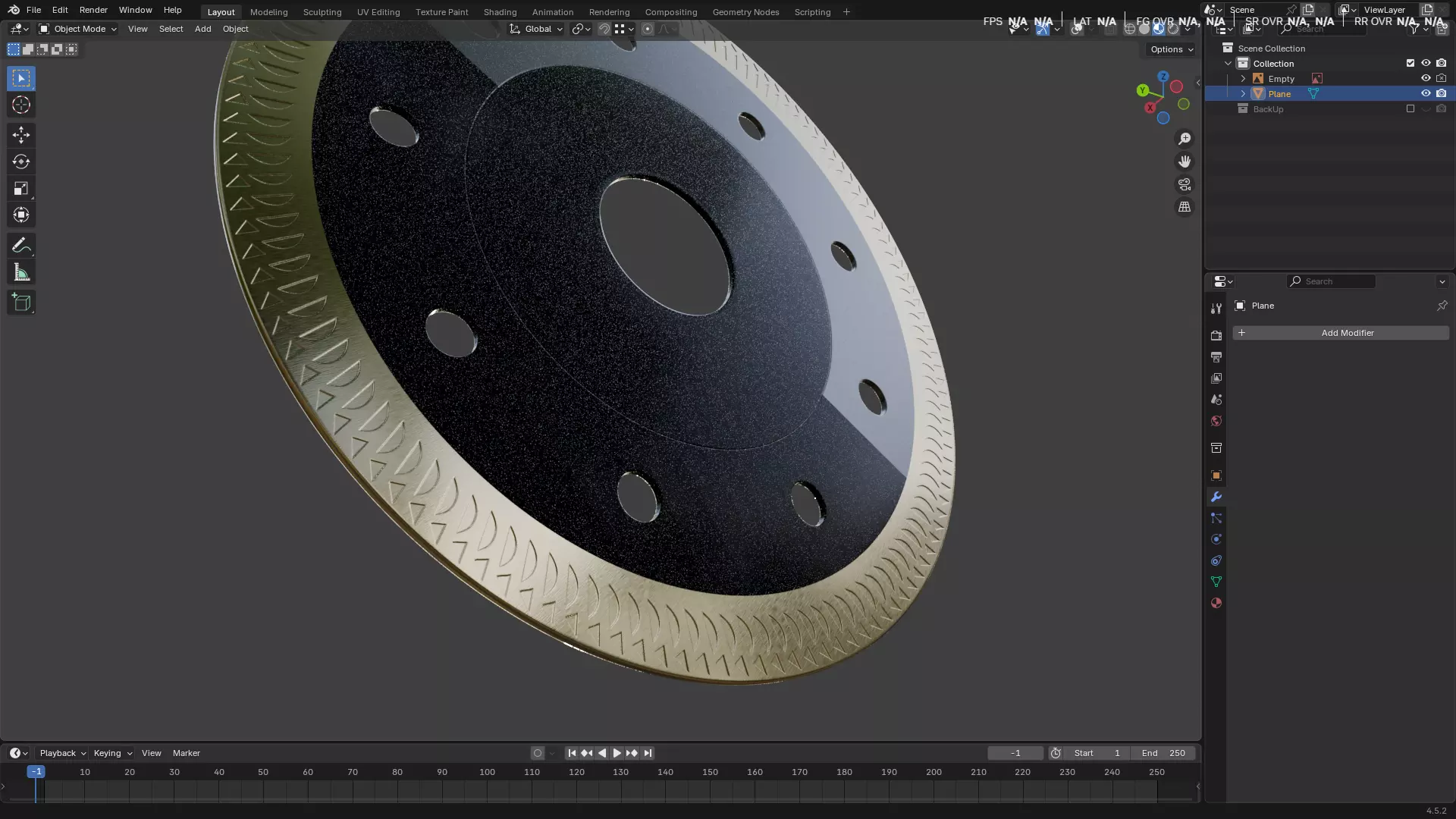The width and height of the screenshot is (1456, 819).
Task: Open the Tool properties tab
Action: coord(1216,309)
